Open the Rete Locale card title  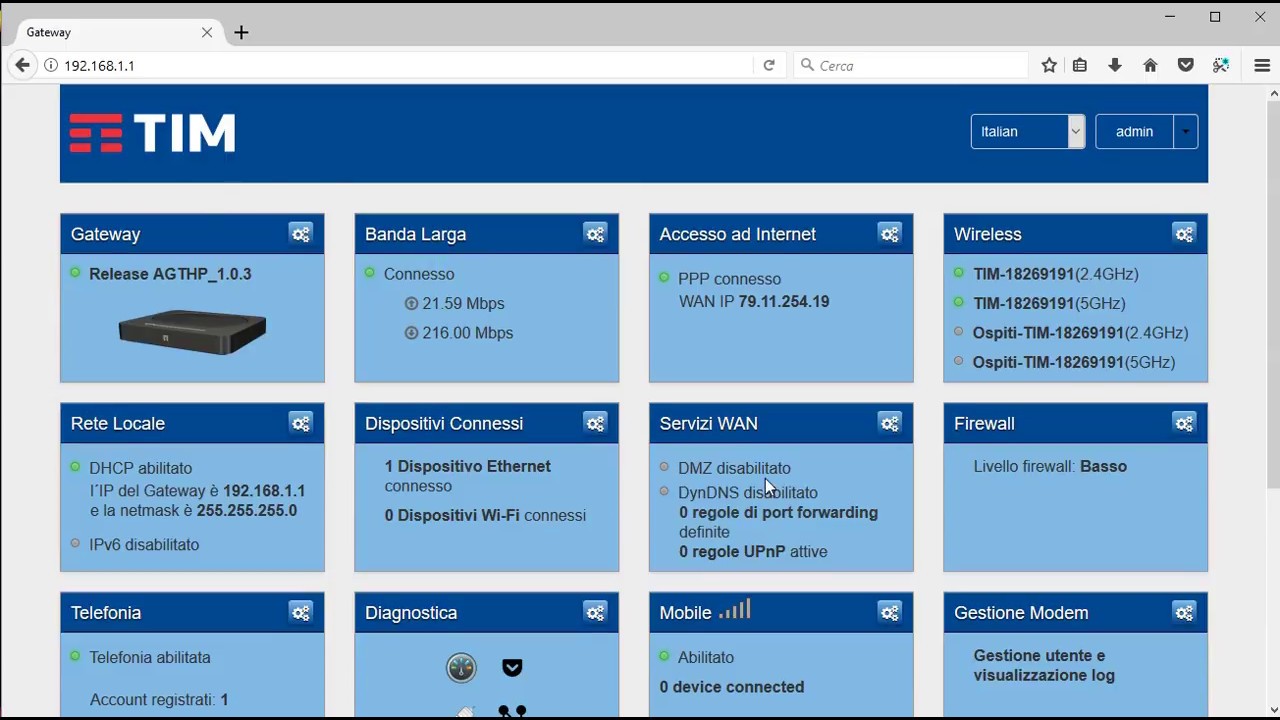117,423
